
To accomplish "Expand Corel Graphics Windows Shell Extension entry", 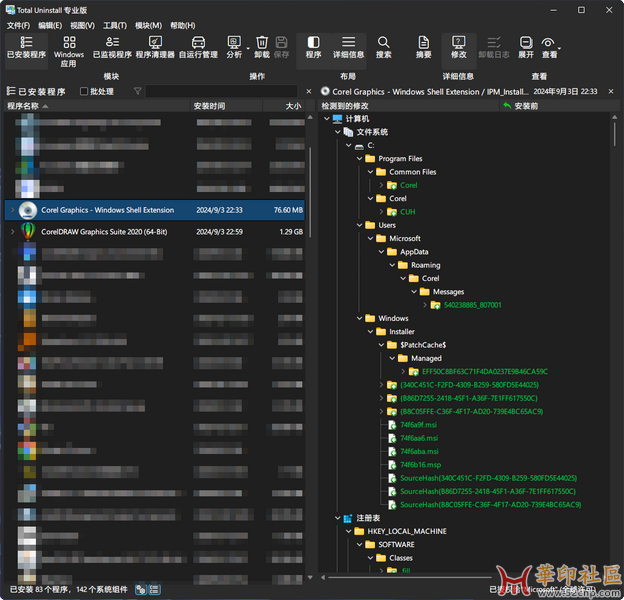I will point(12,210).
